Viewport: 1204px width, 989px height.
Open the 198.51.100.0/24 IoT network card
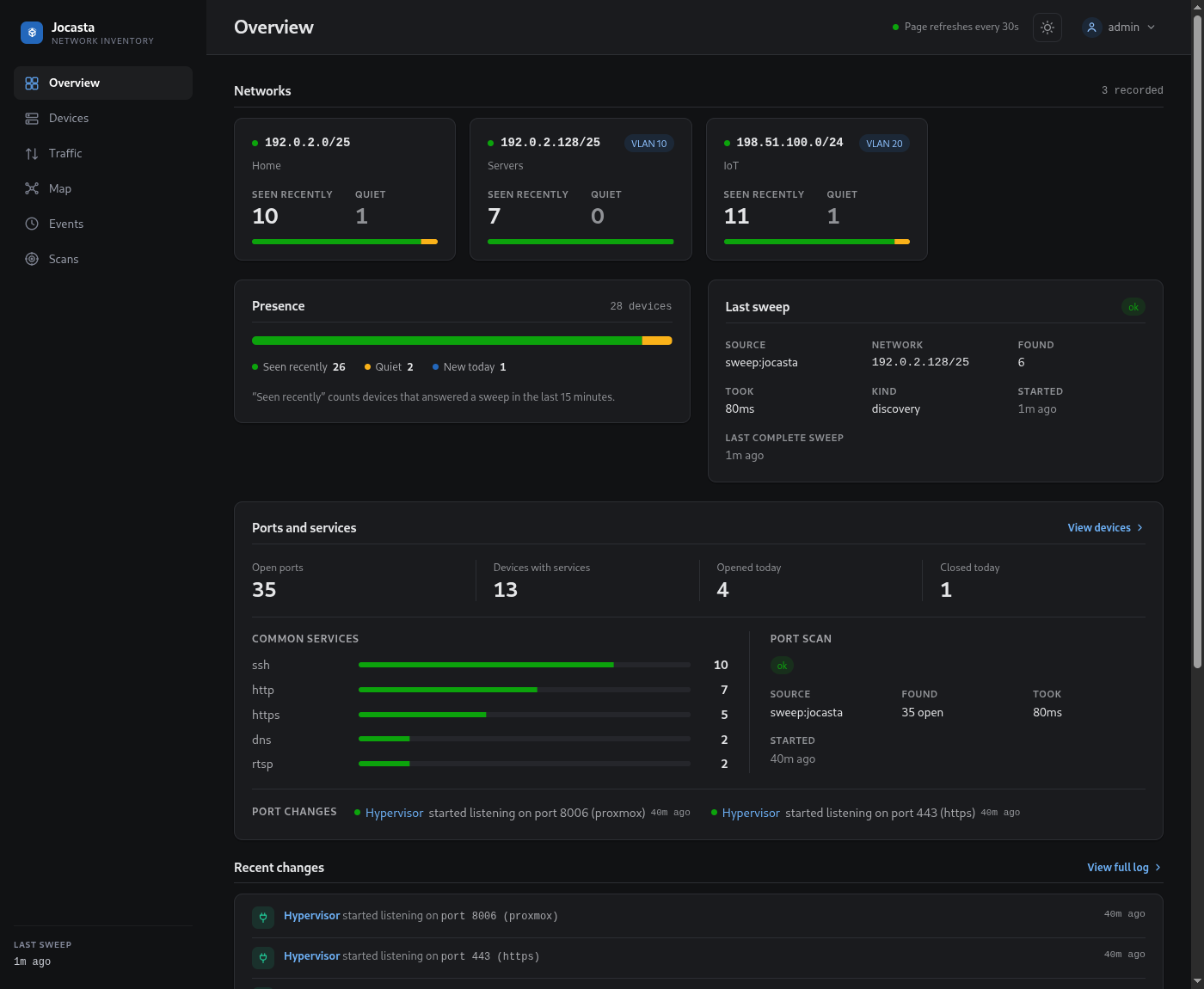817,189
